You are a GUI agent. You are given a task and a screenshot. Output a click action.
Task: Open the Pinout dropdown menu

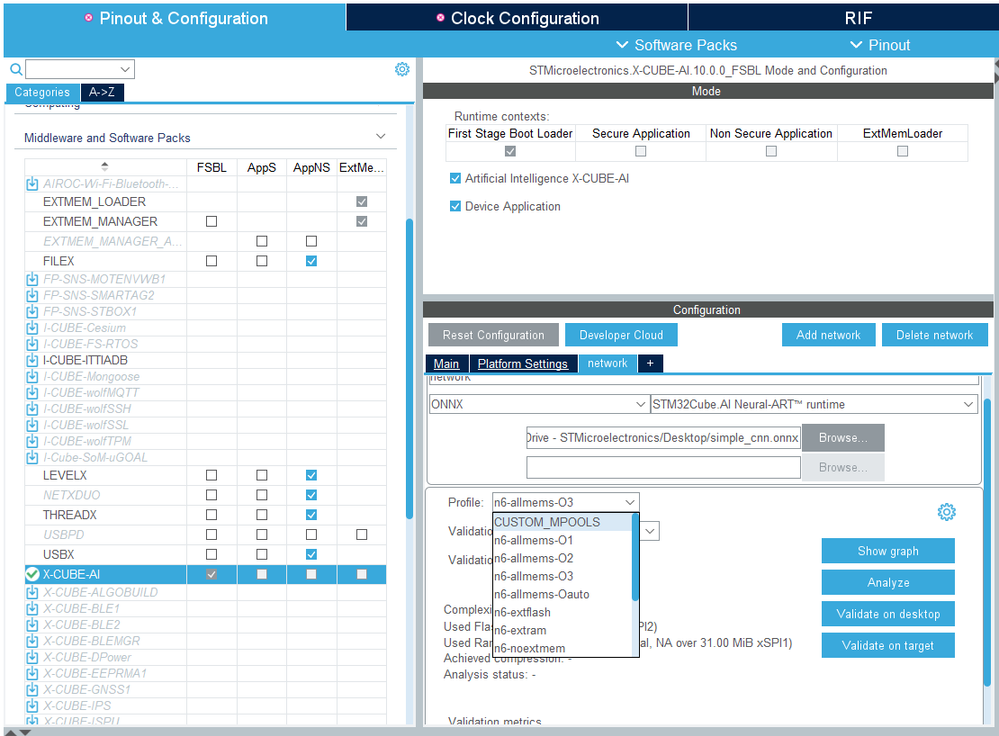pyautogui.click(x=880, y=45)
